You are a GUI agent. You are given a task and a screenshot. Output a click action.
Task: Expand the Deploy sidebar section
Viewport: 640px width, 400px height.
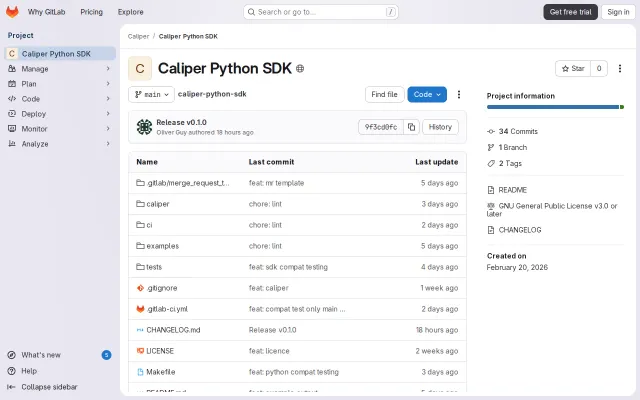[60, 114]
